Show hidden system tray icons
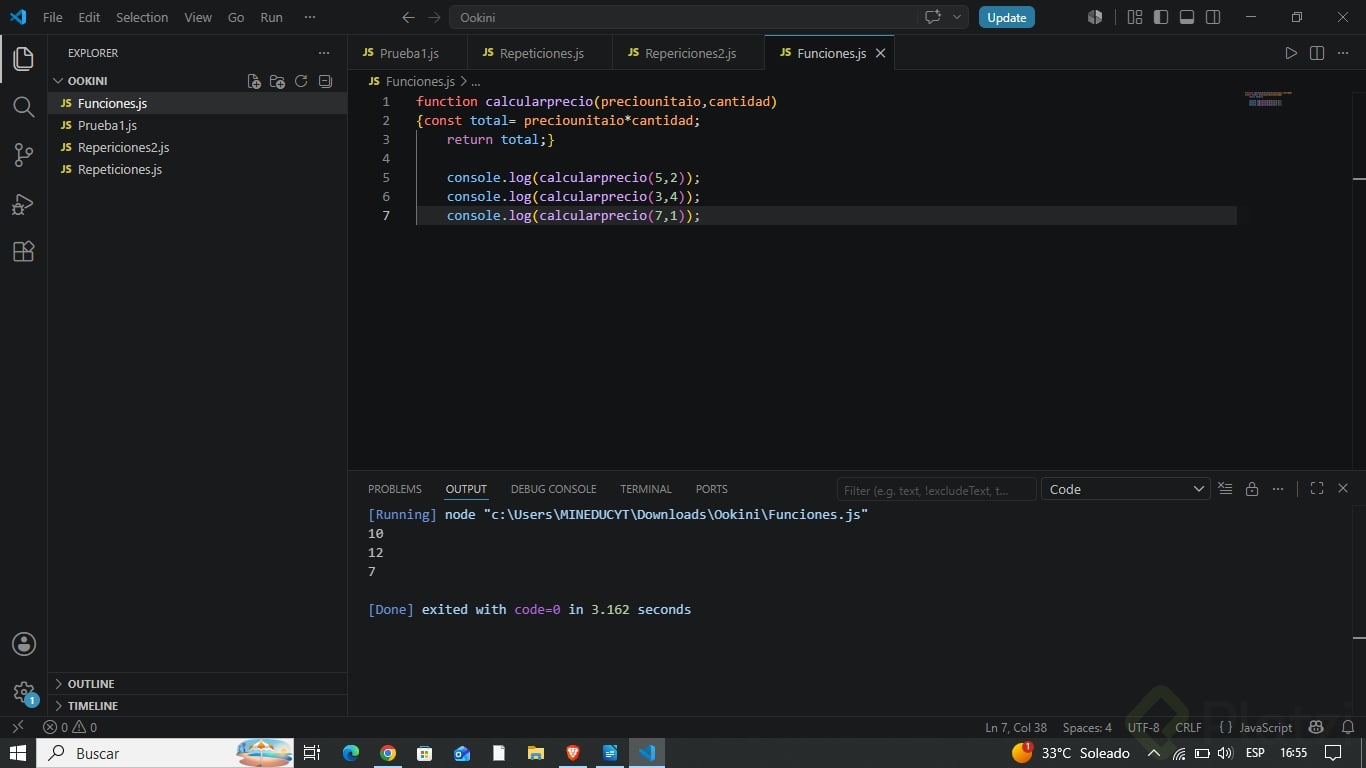This screenshot has width=1366, height=768. tap(1153, 753)
